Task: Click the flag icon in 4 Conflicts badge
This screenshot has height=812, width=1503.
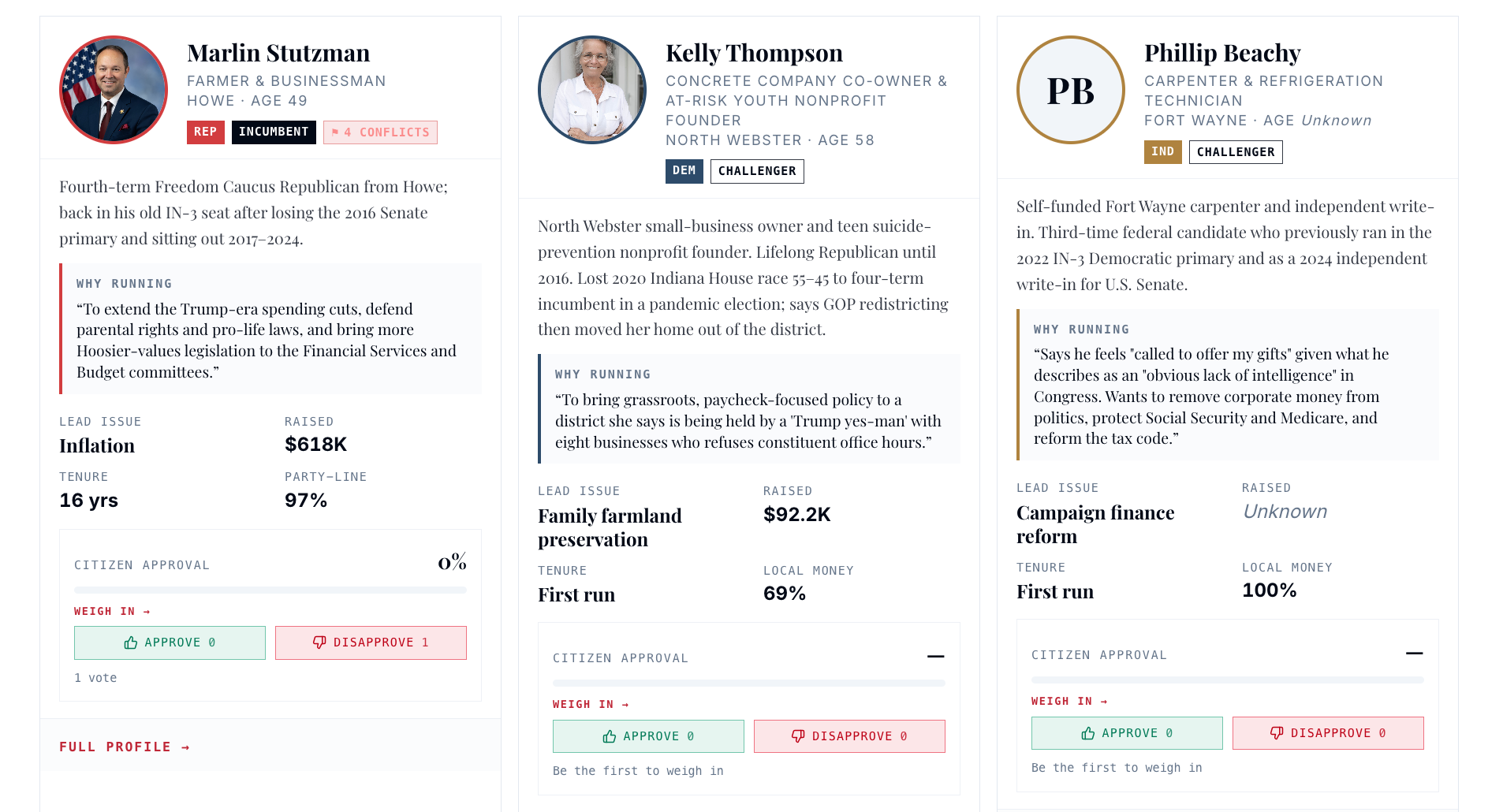Action: tap(335, 132)
